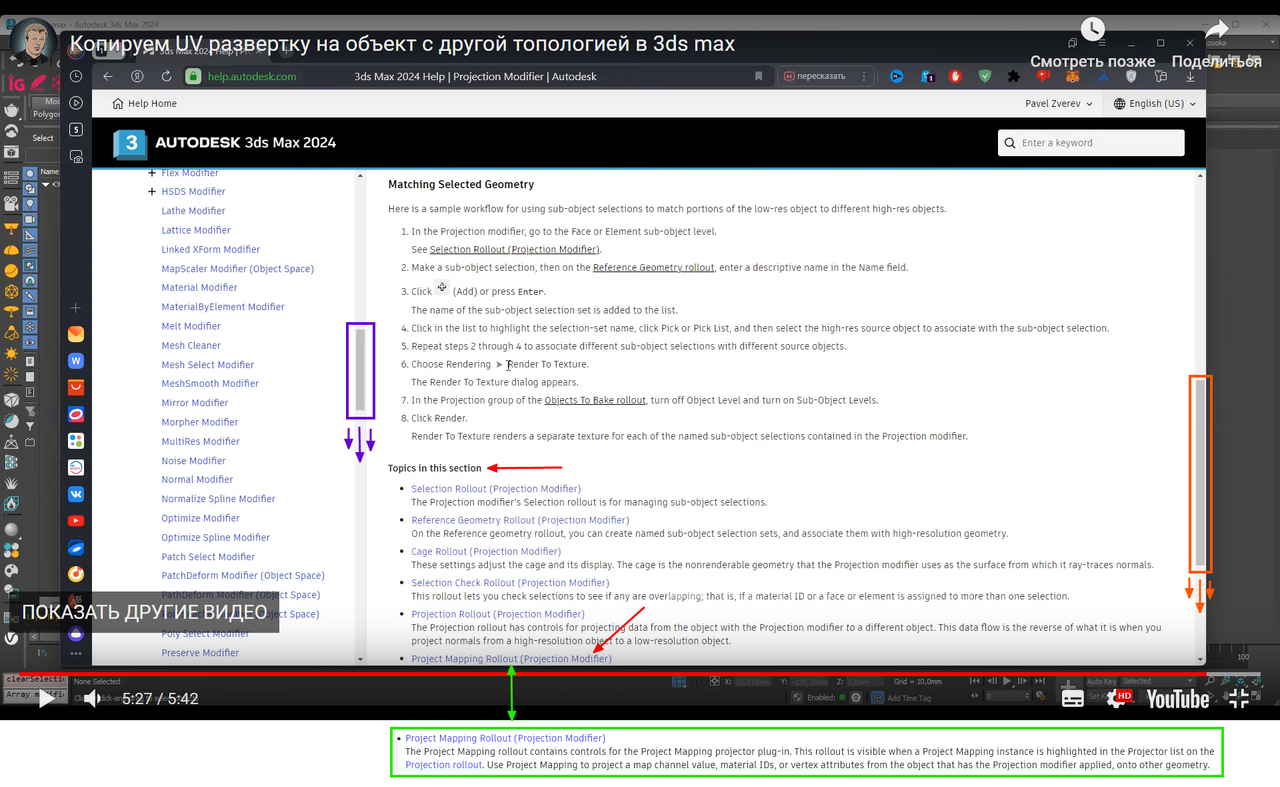Viewport: 1280px width, 787px height.
Task: Open Reference Geometry Rollout (Projection Modifier) topic
Action: pos(520,520)
